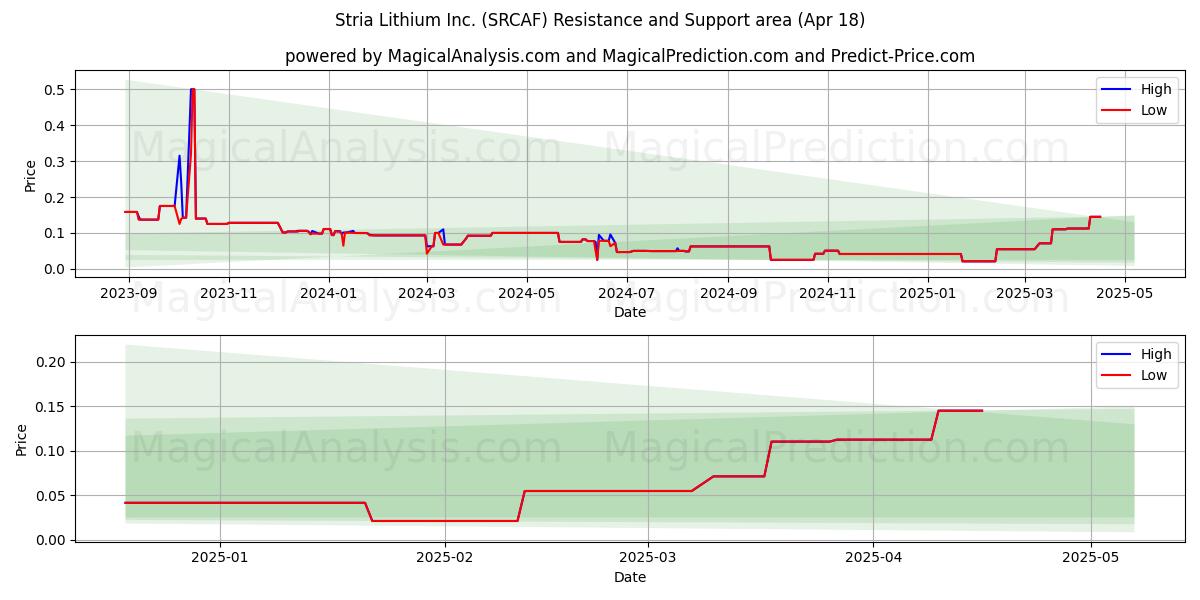The width and height of the screenshot is (1200, 600).
Task: Click the 0.145 plateau at end of bottom chart line
Action: 960,411
